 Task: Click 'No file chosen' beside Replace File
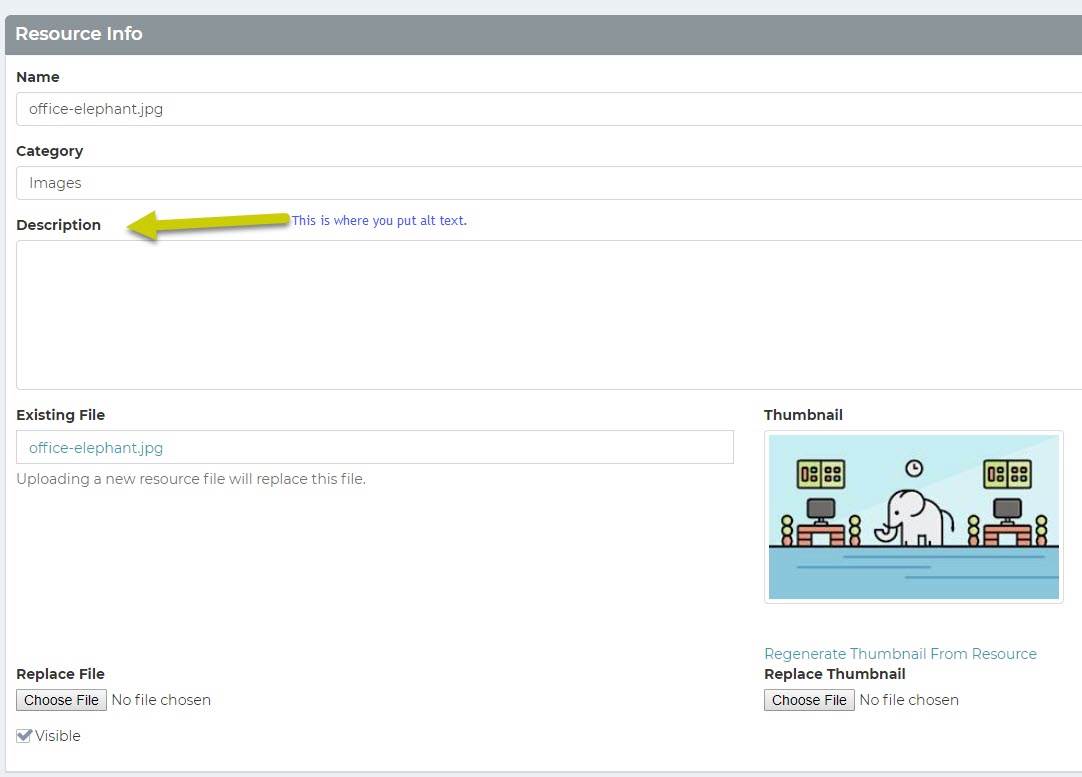pos(161,700)
